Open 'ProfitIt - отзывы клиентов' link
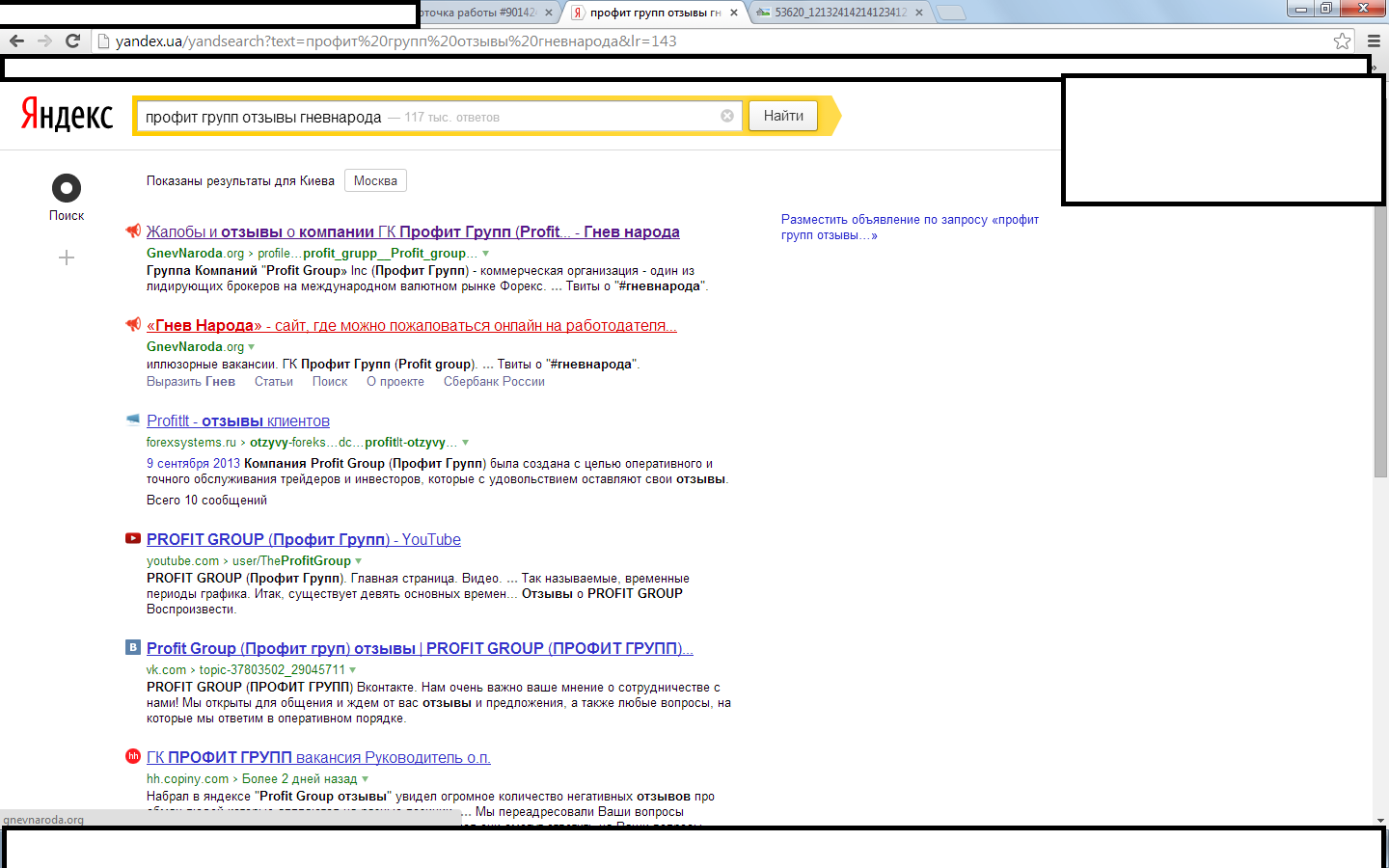The image size is (1389, 868). (238, 420)
